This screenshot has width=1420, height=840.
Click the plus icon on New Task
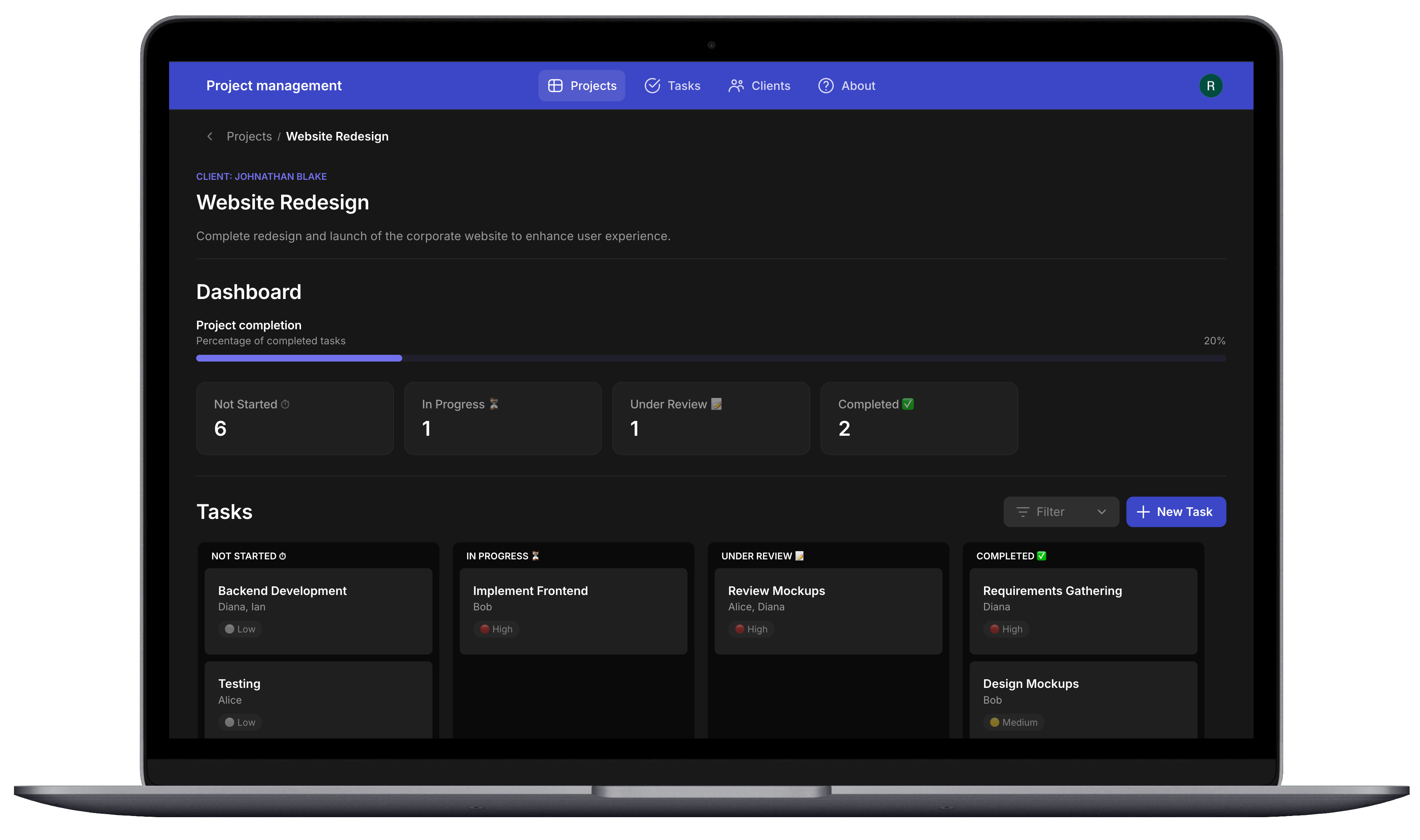[x=1143, y=512]
